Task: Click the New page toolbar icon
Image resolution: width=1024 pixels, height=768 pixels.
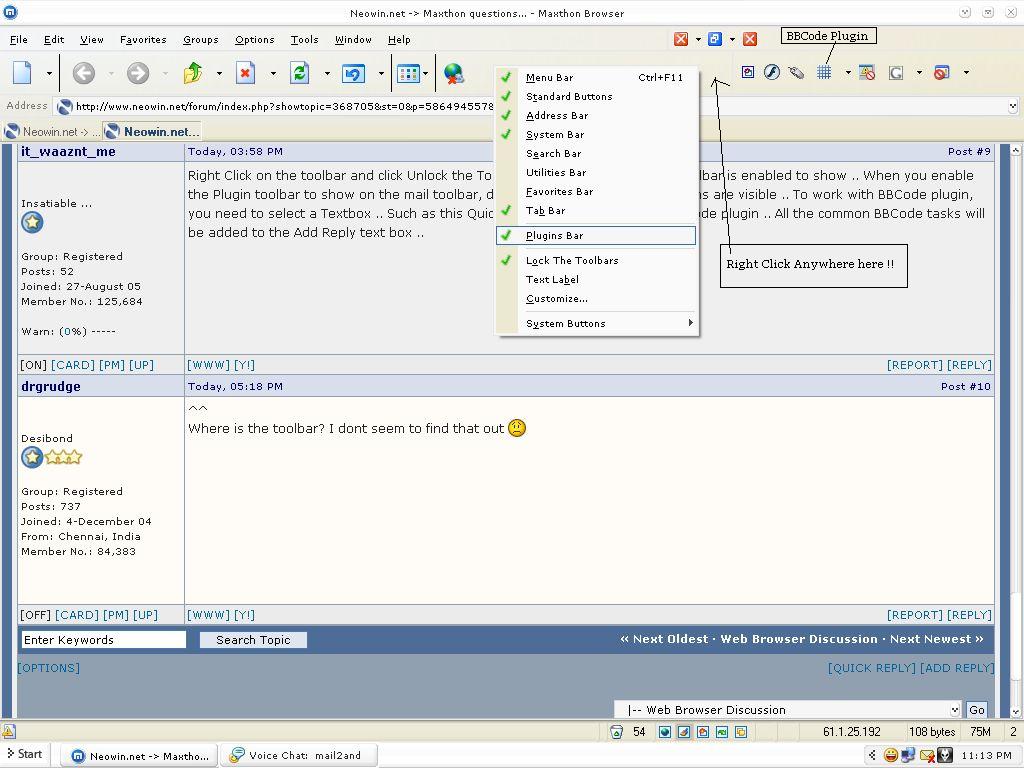Action: (23, 73)
